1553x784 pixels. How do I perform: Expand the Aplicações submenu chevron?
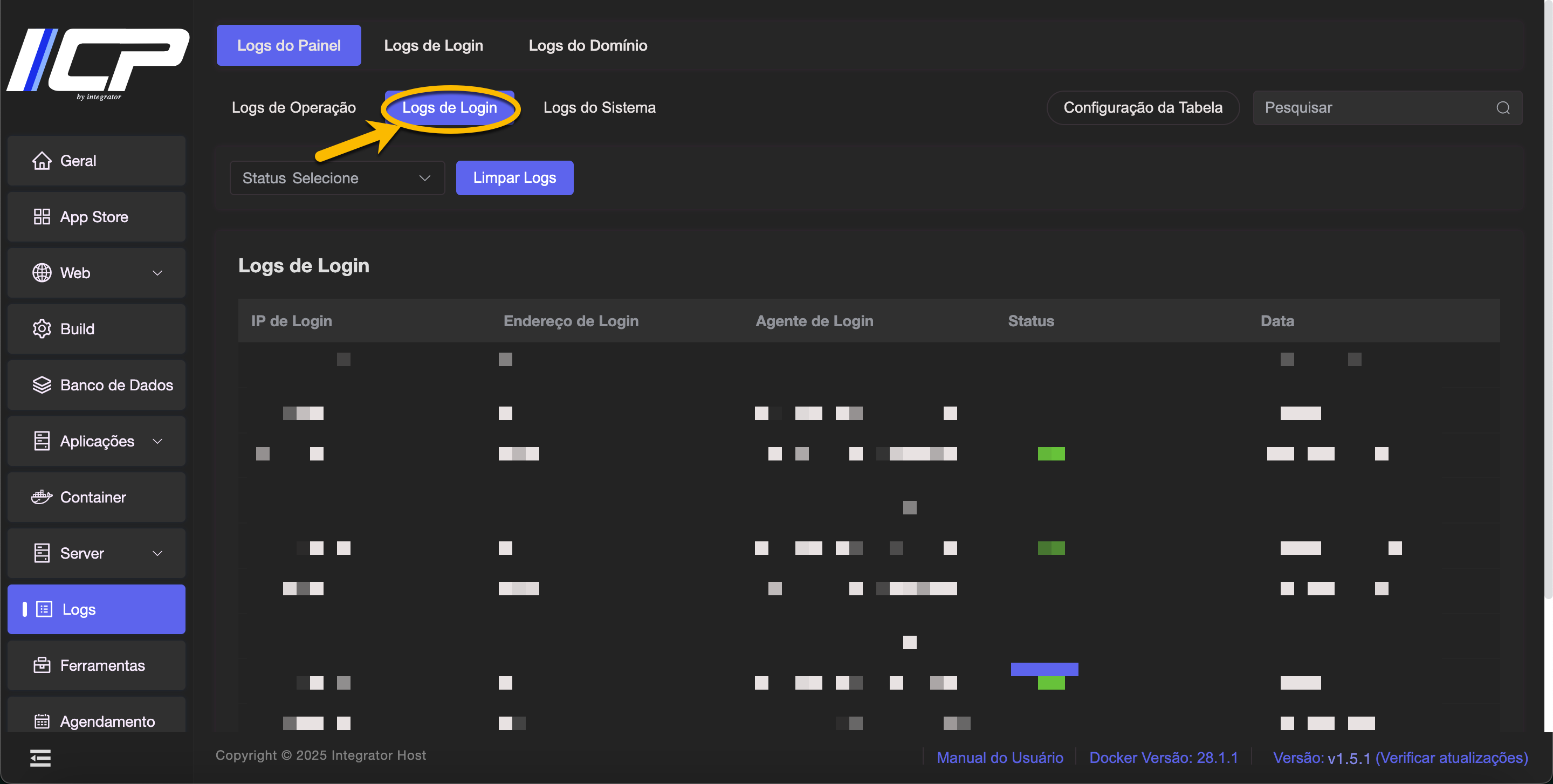click(x=157, y=441)
